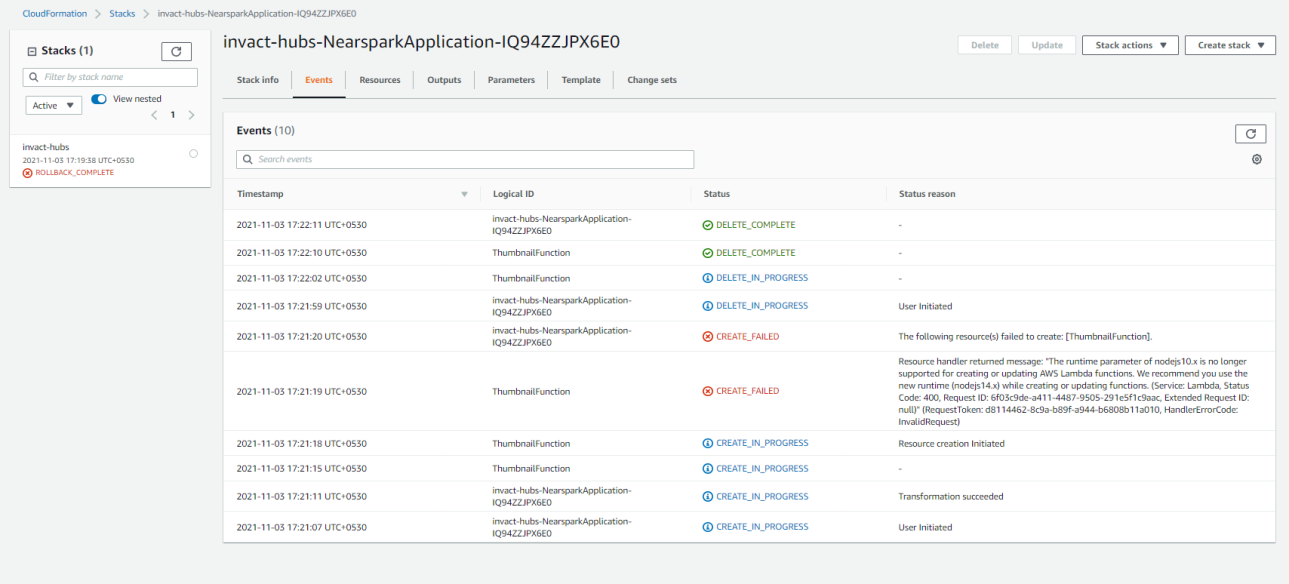Focus the Search events field
Viewport: 1289px width, 584px height.
[x=465, y=159]
